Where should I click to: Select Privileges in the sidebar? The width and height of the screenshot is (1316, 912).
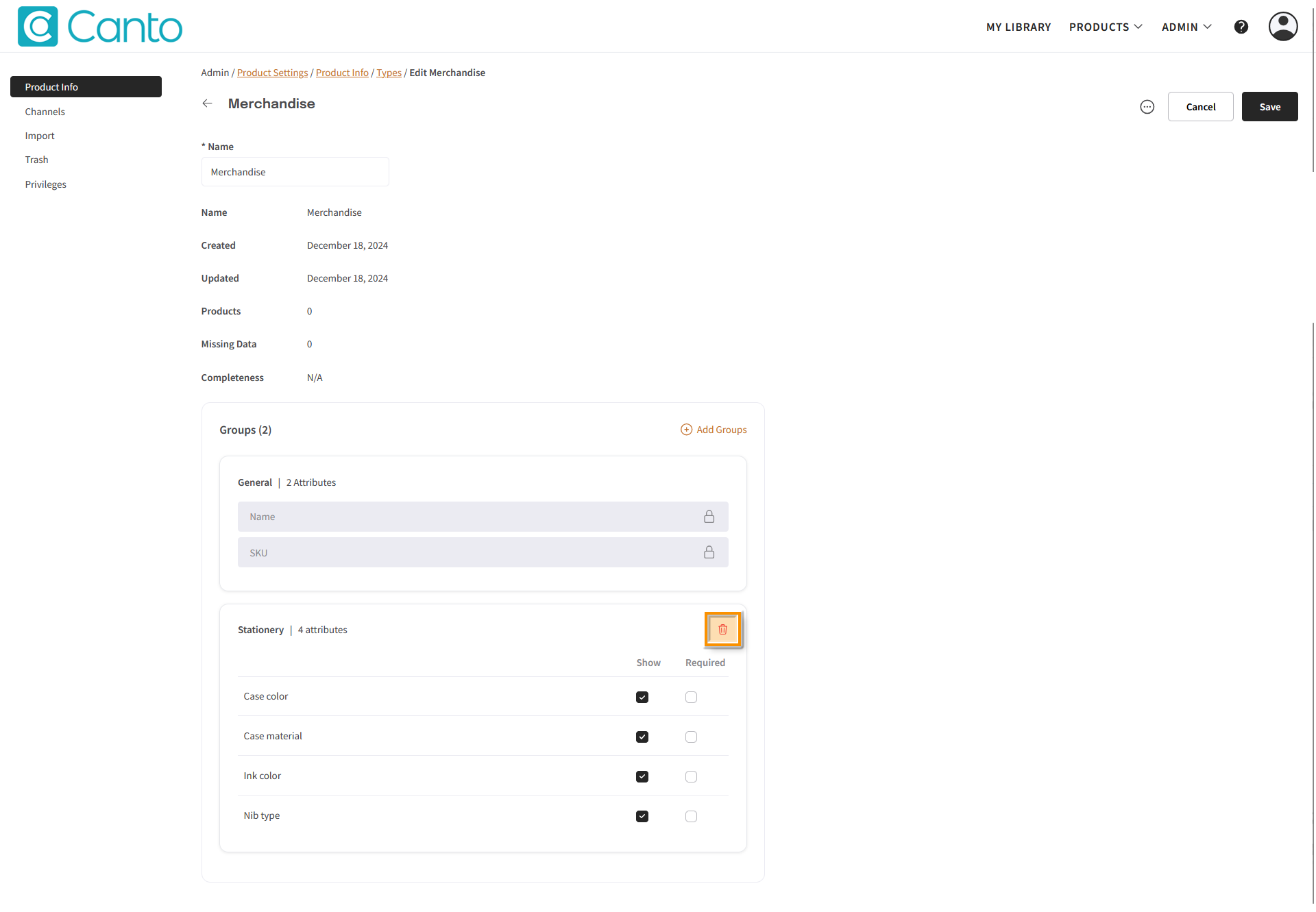click(46, 184)
